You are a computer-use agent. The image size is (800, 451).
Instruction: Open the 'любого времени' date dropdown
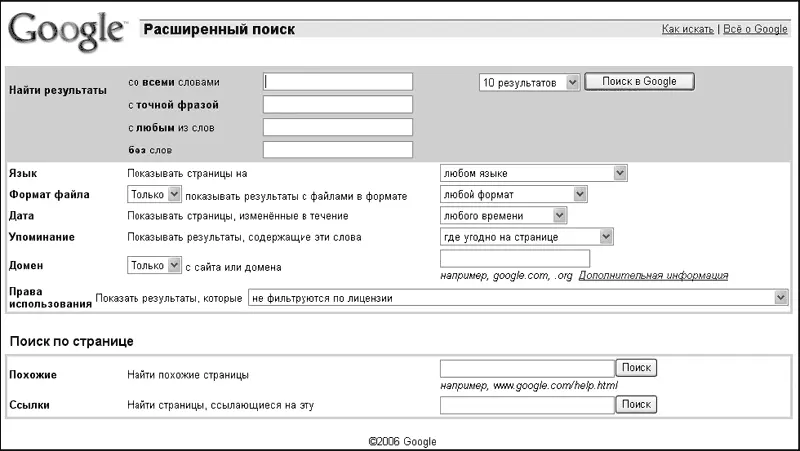[x=504, y=216]
